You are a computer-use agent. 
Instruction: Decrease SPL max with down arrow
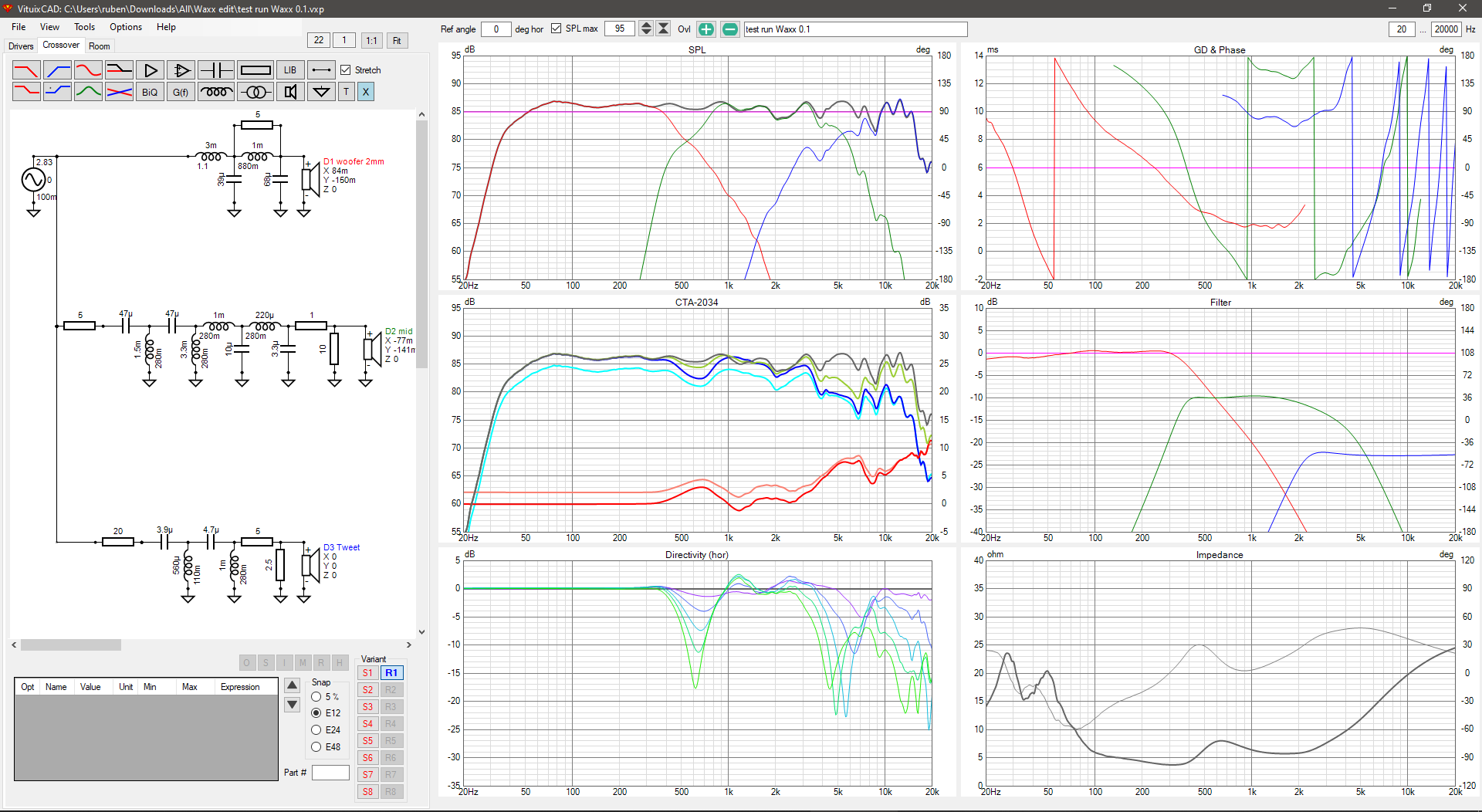(x=647, y=33)
